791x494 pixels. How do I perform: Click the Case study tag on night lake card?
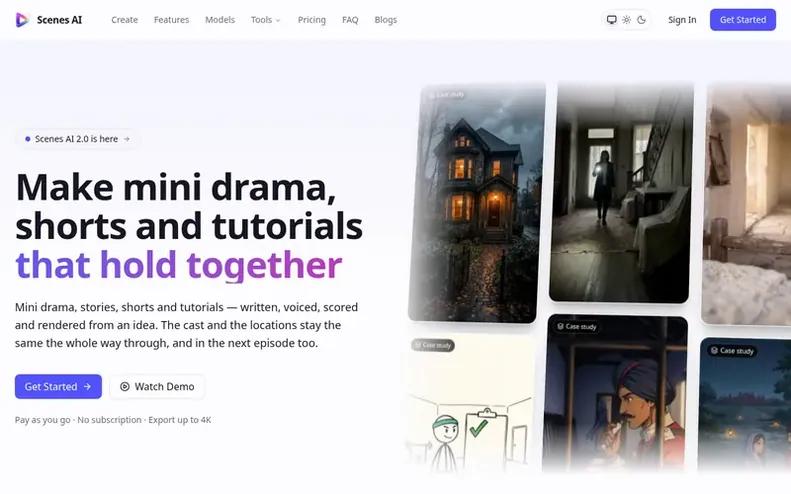[x=731, y=350]
